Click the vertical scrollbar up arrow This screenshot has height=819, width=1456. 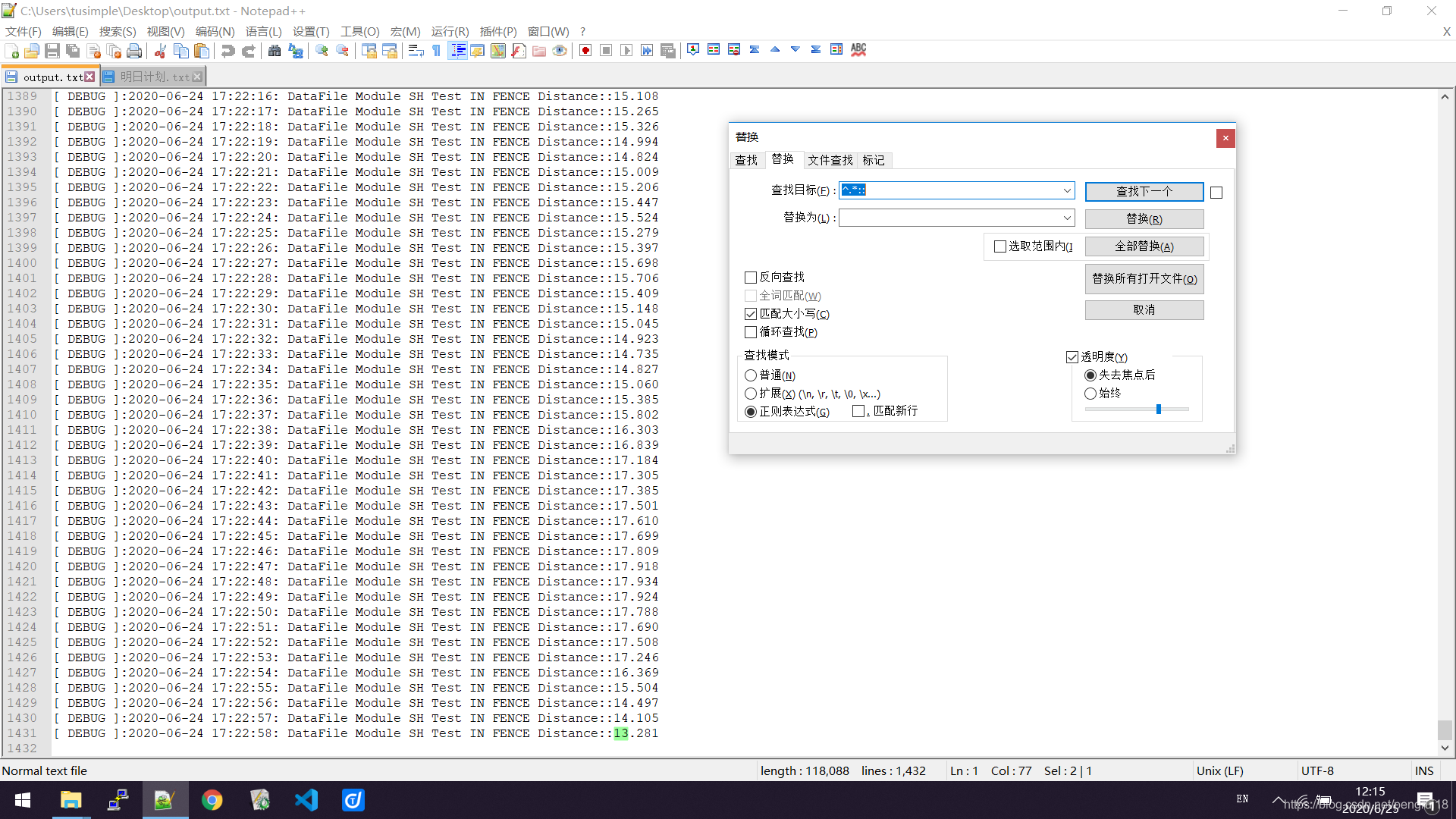[1445, 96]
